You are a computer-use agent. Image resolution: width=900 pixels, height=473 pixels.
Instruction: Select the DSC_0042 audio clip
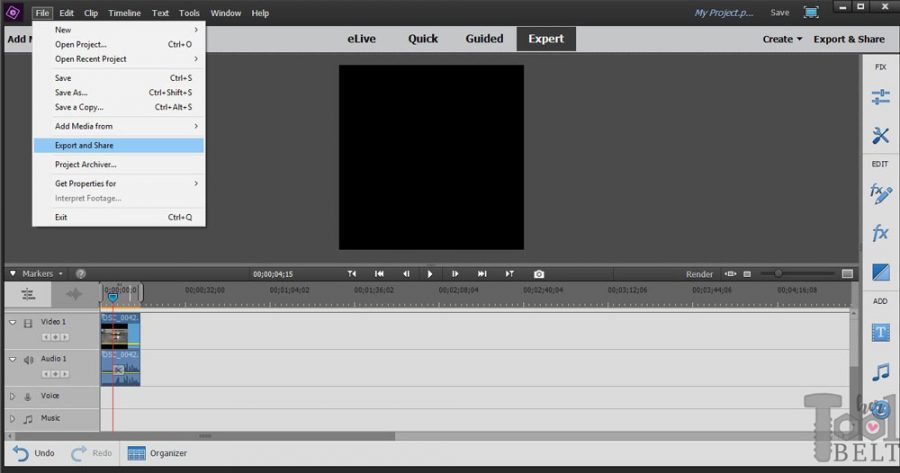(120, 368)
